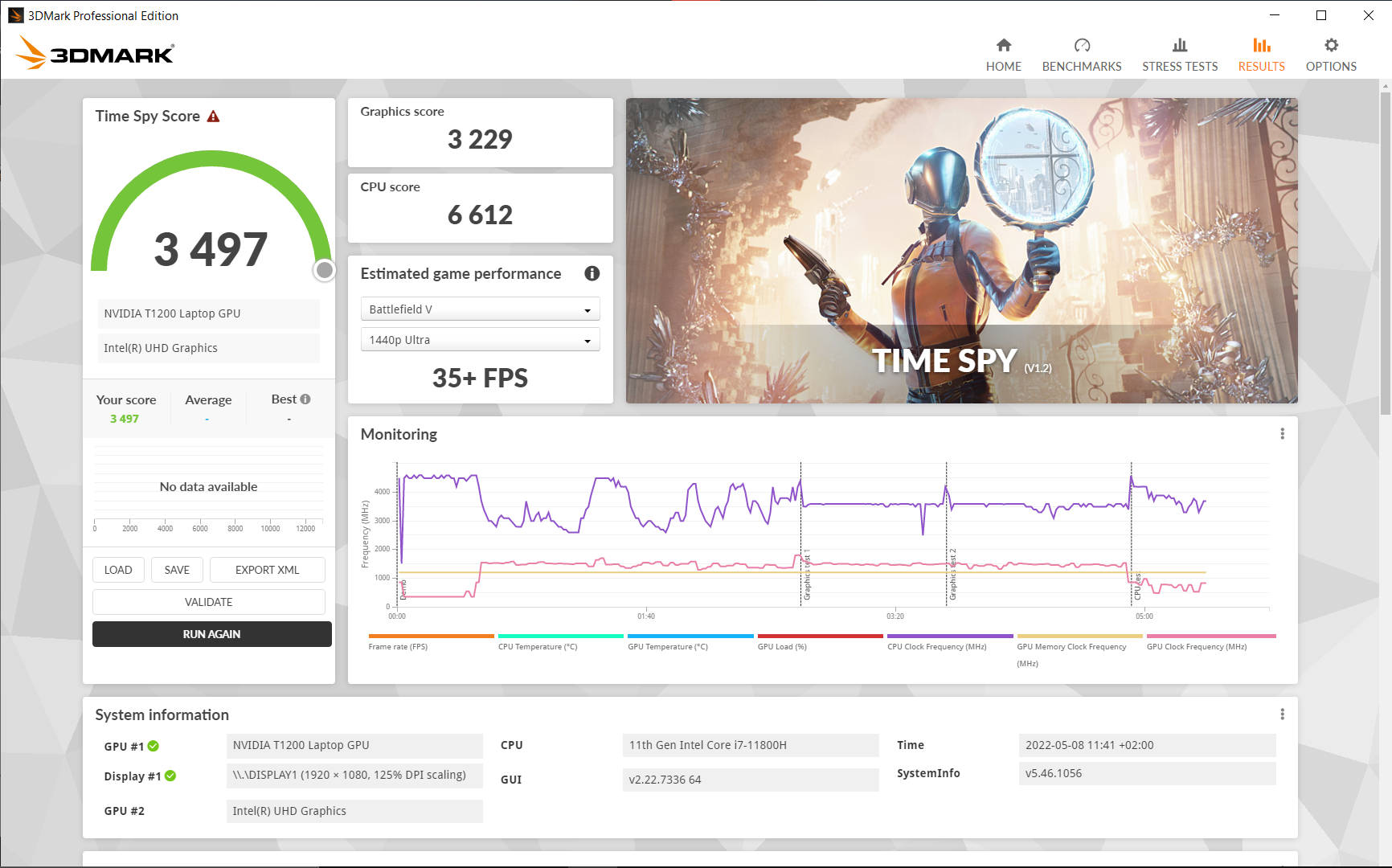1392x868 pixels.
Task: Click Your score 3 497 value
Action: pyautogui.click(x=125, y=419)
